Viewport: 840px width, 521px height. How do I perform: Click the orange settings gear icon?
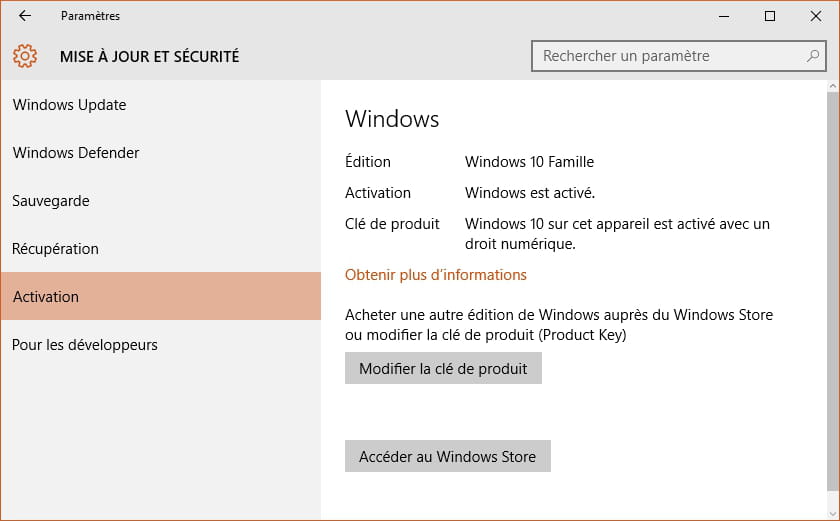click(x=25, y=56)
